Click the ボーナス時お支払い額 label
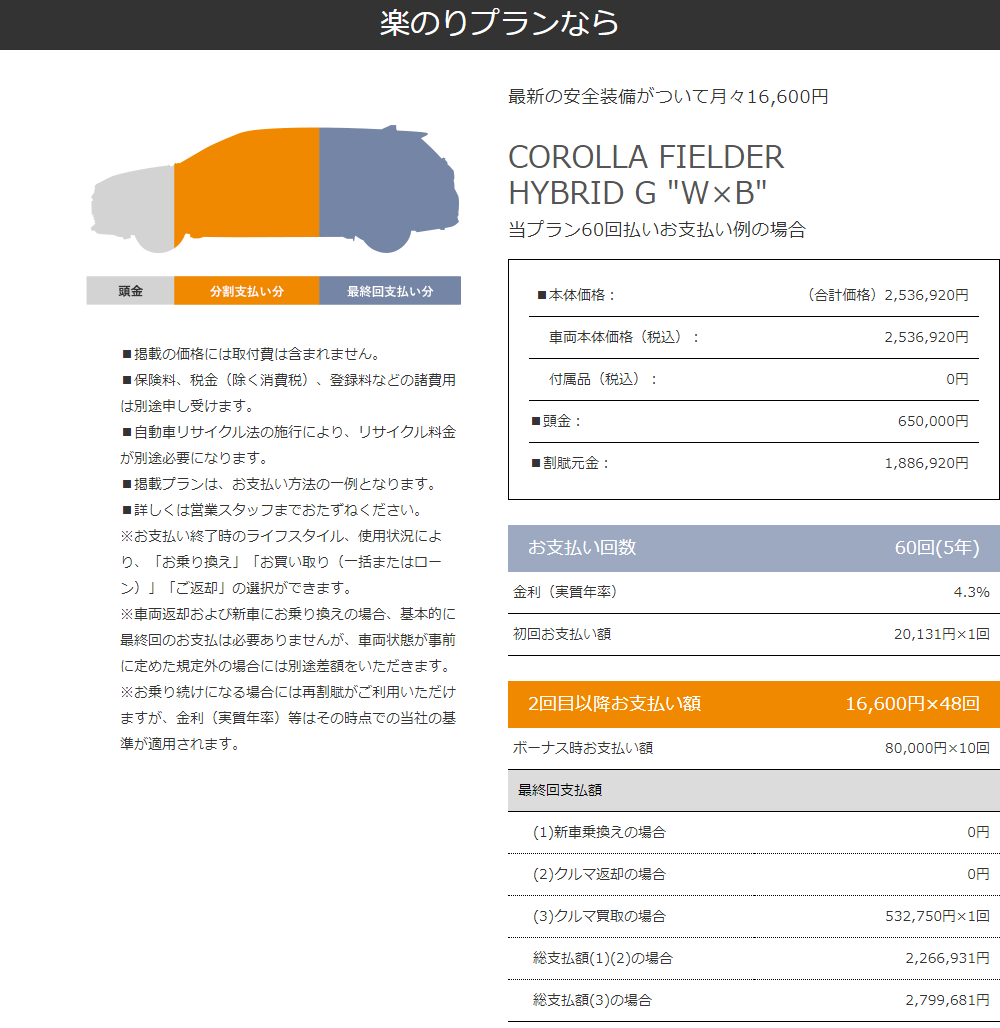Image resolution: width=1000 pixels, height=1028 pixels. (x=583, y=748)
